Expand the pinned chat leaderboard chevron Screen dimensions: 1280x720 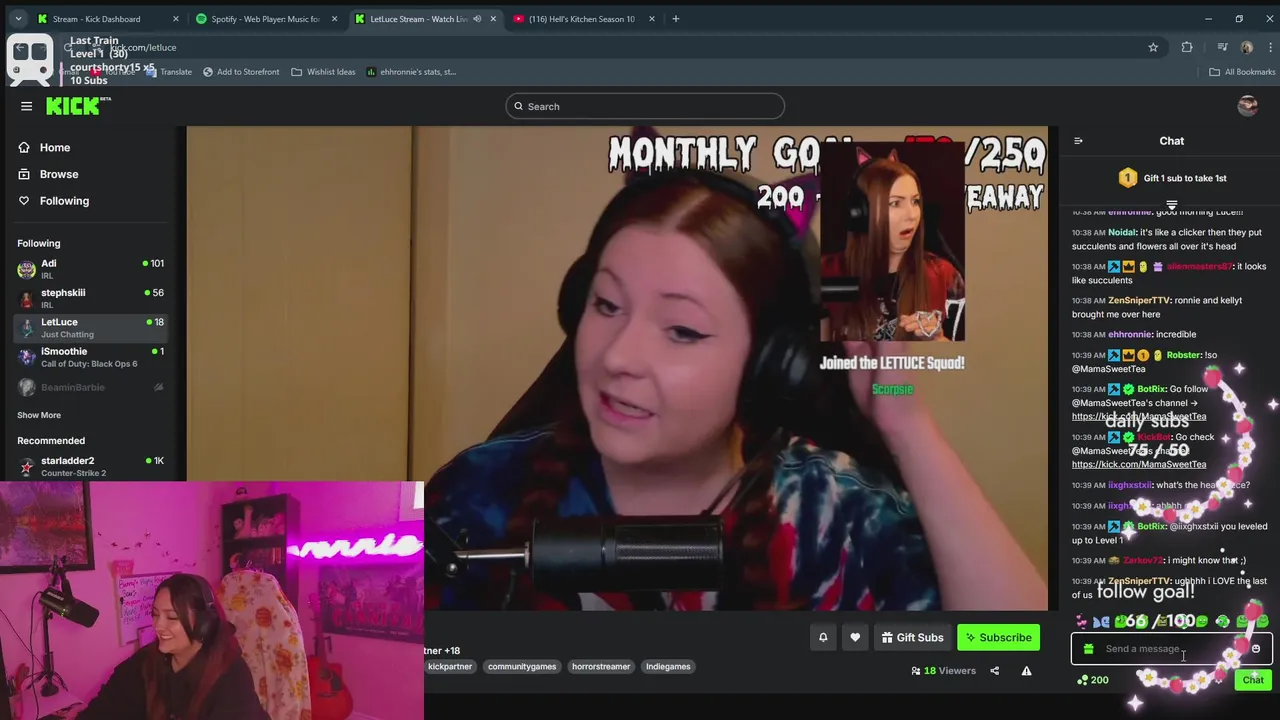click(x=1172, y=204)
